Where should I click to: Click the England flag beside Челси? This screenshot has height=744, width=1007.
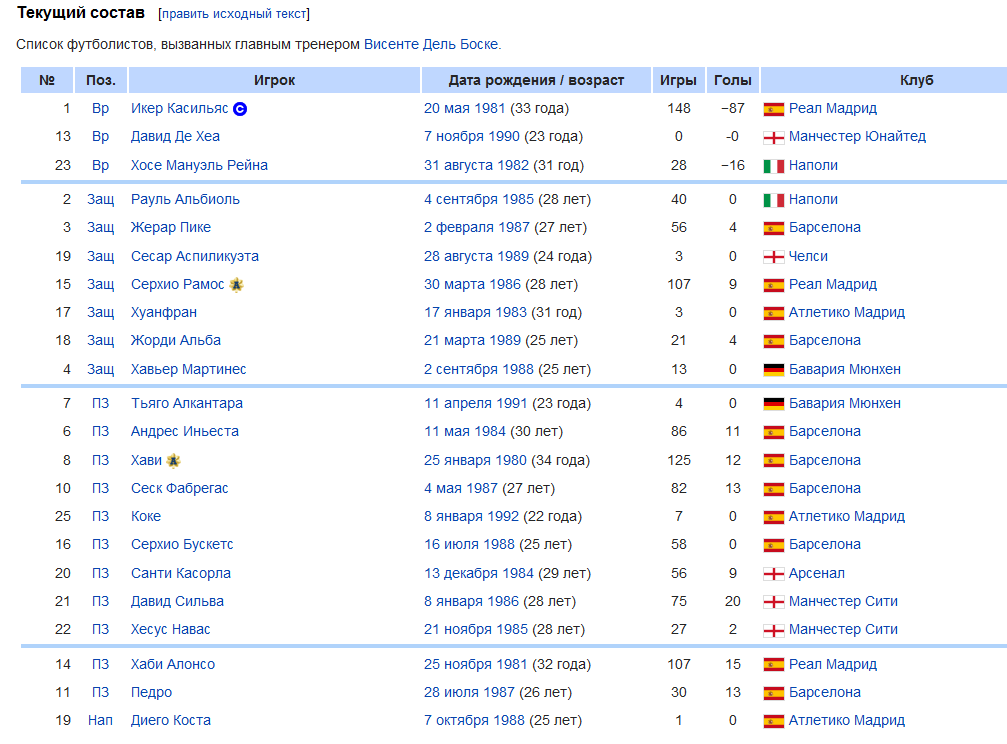point(773,257)
